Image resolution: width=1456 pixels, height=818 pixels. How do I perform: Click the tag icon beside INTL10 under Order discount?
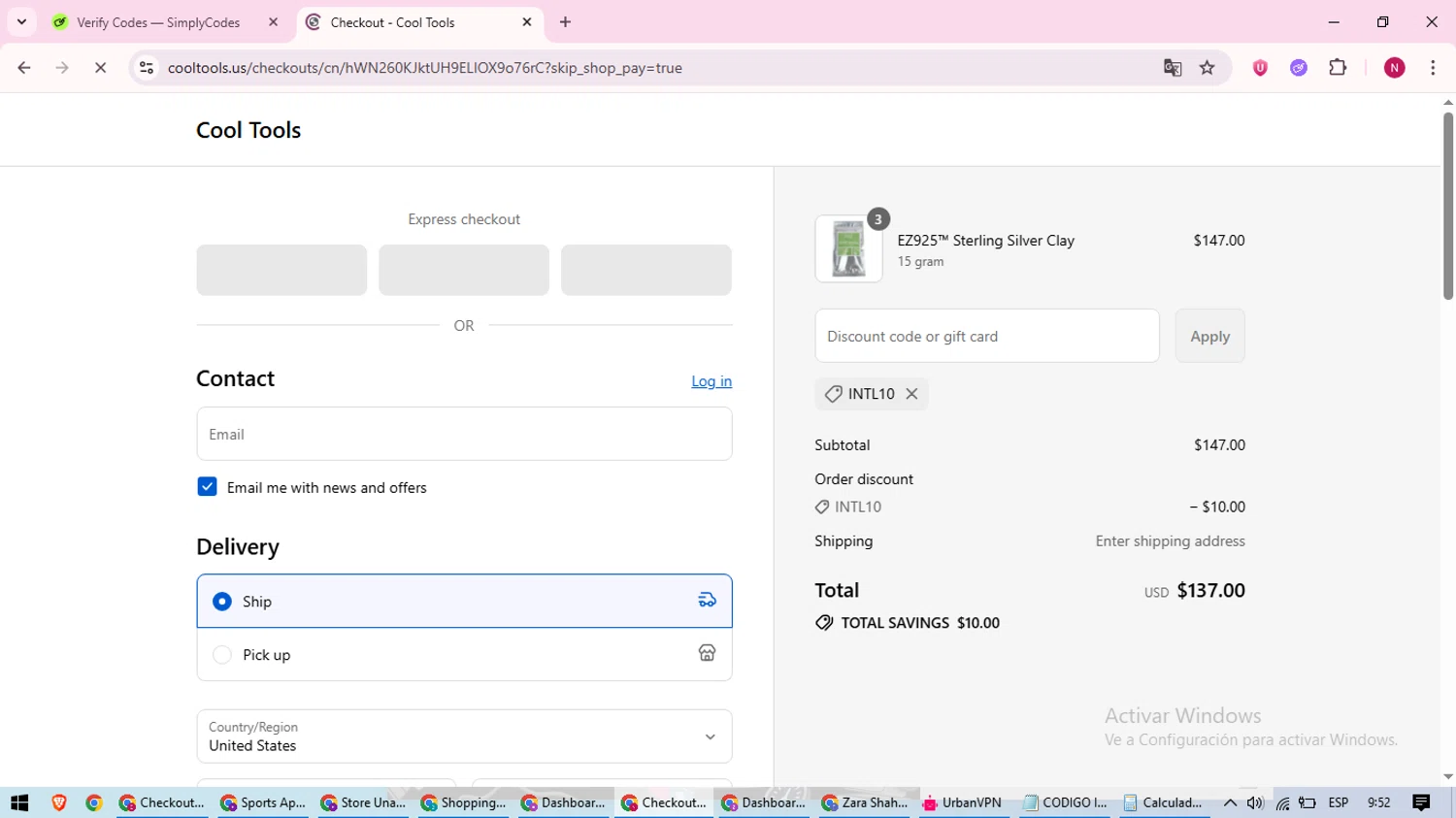(x=822, y=507)
